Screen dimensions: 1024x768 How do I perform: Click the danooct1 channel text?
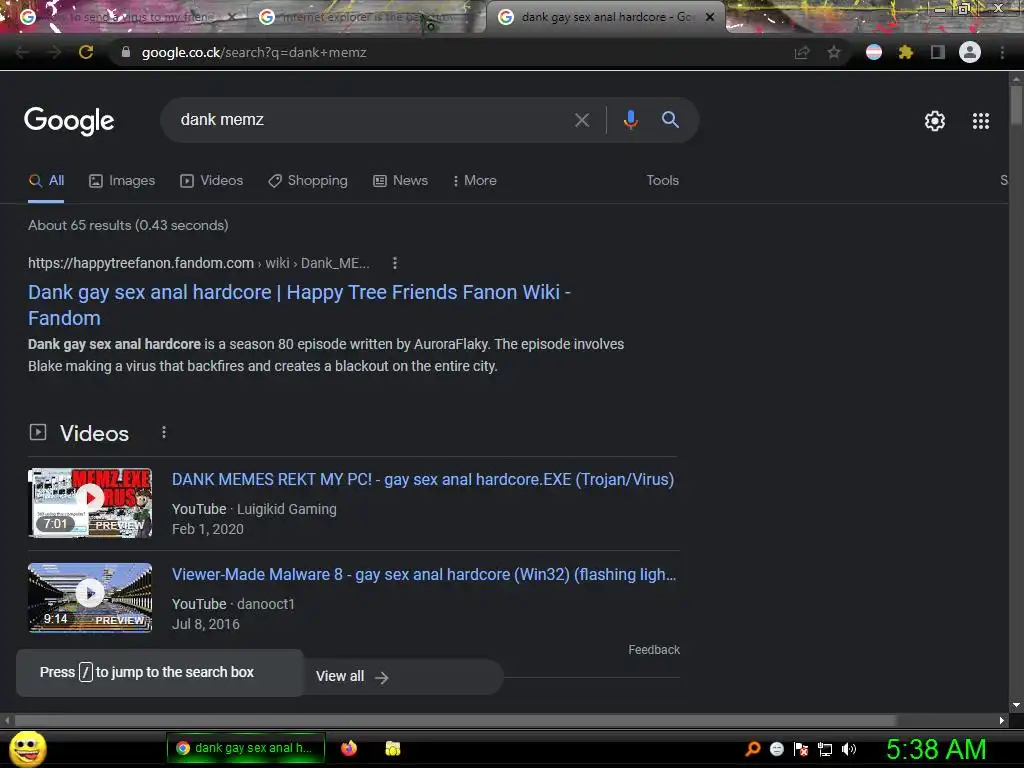266,604
